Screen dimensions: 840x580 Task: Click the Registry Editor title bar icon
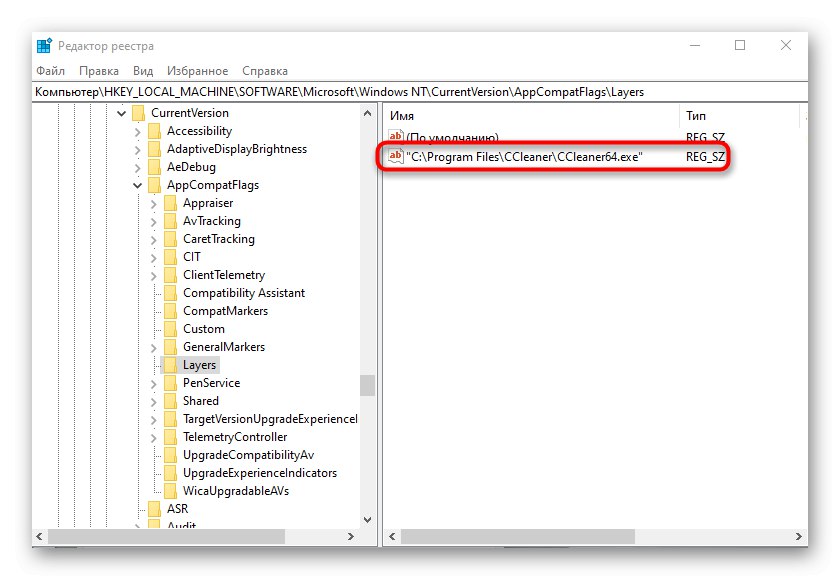[44, 46]
